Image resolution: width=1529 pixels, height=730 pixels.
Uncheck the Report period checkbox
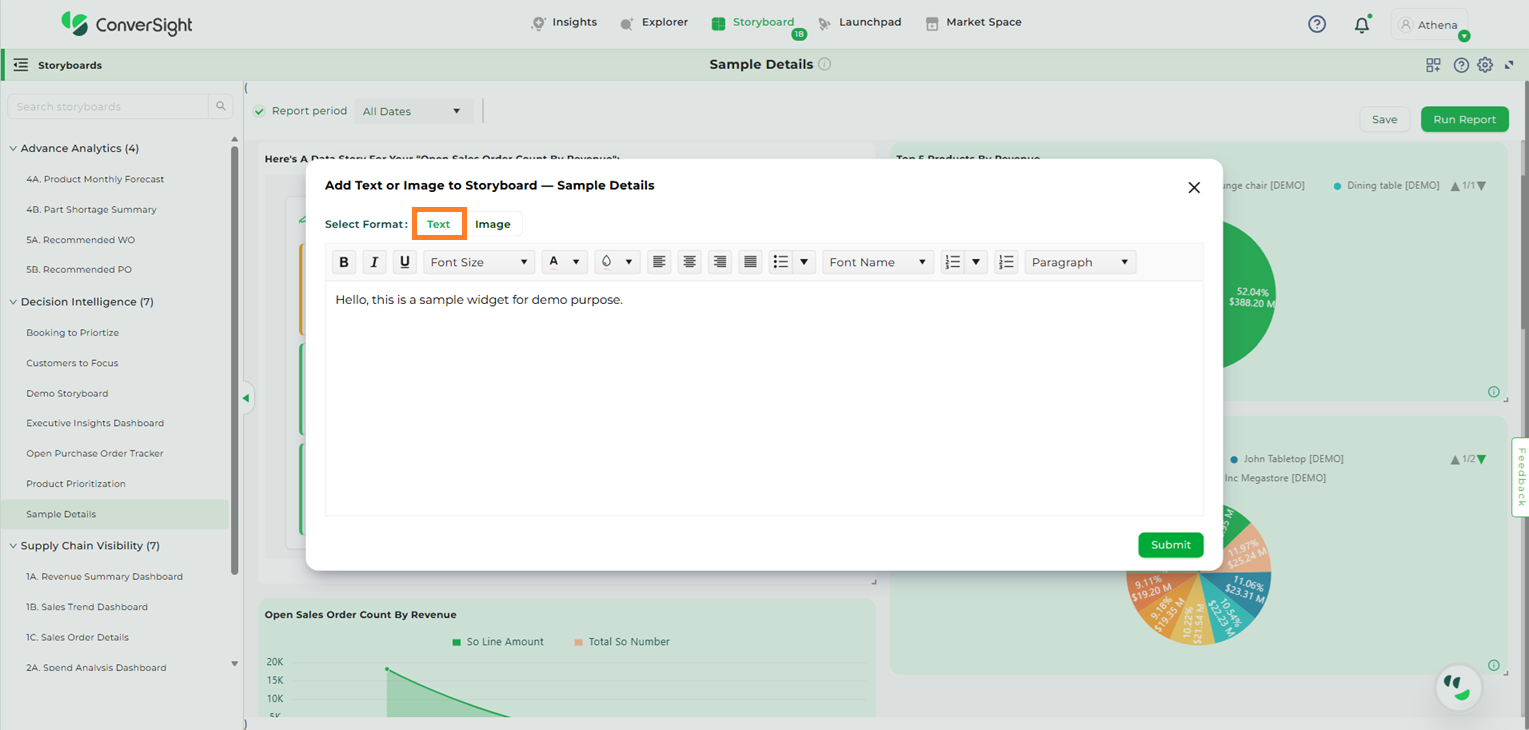pyautogui.click(x=259, y=111)
